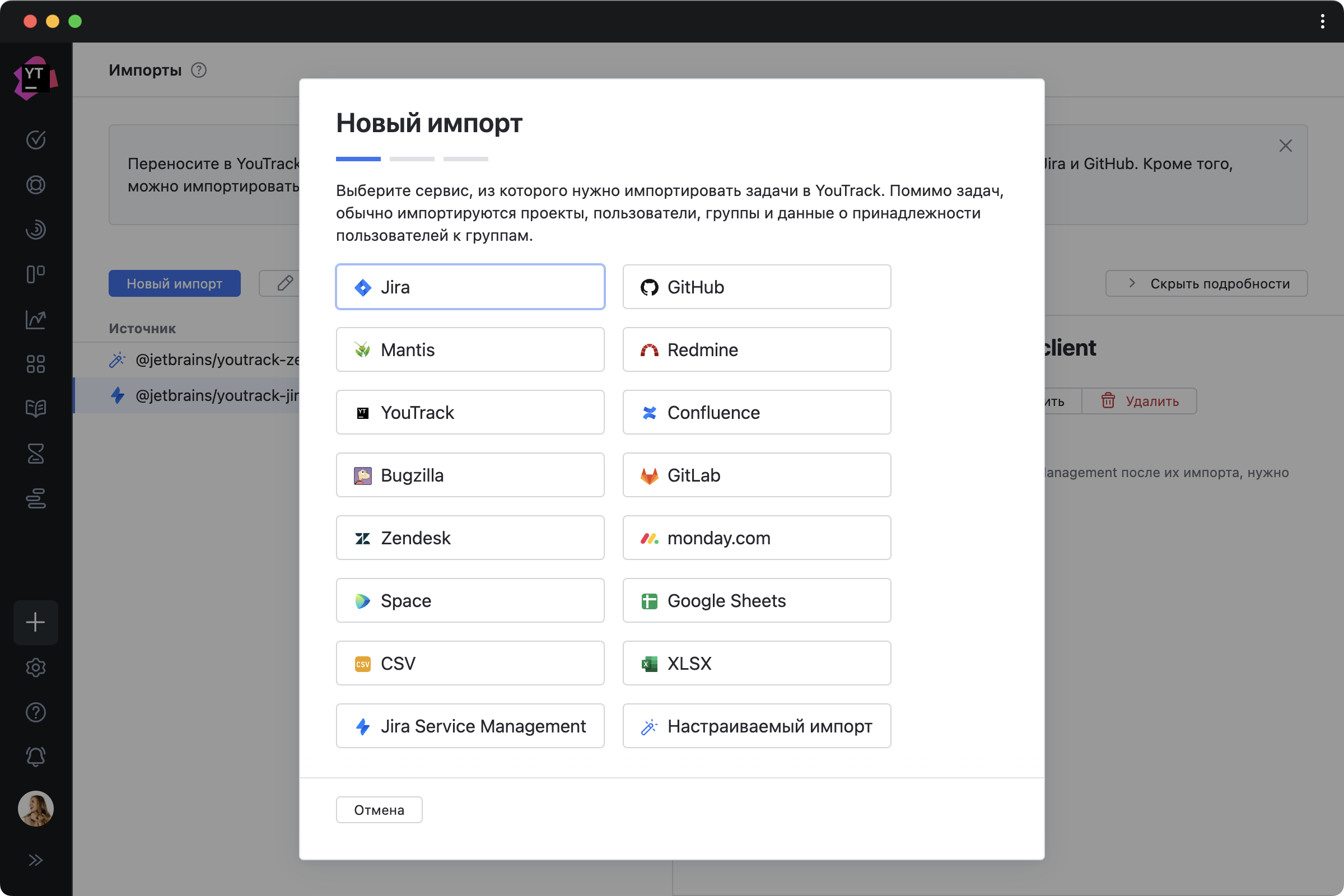Expand the sidebar with double chevron
The height and width of the screenshot is (896, 1344).
pos(35,860)
